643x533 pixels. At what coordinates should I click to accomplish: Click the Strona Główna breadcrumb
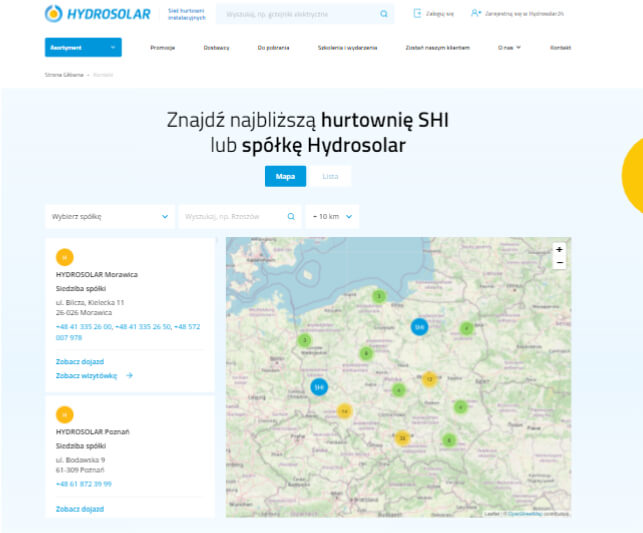coord(64,75)
